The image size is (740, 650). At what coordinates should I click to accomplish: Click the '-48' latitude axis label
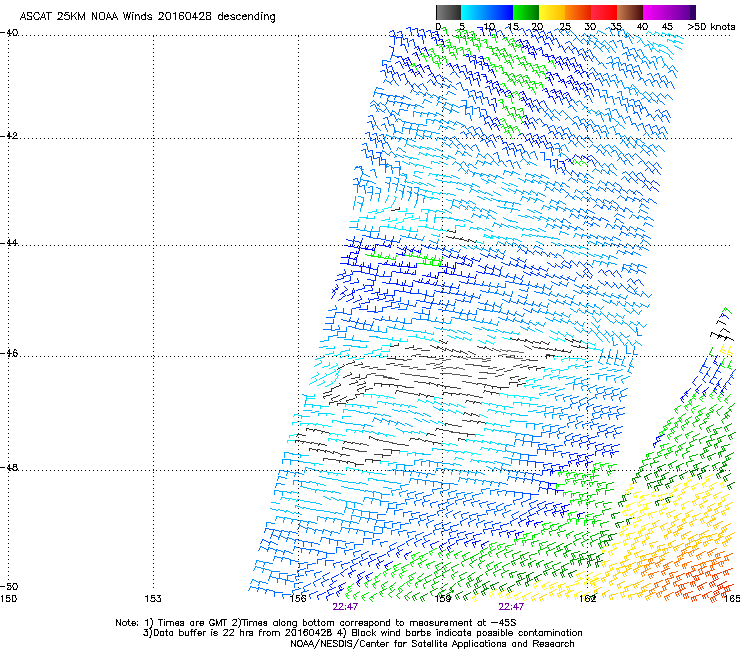[x=9, y=467]
